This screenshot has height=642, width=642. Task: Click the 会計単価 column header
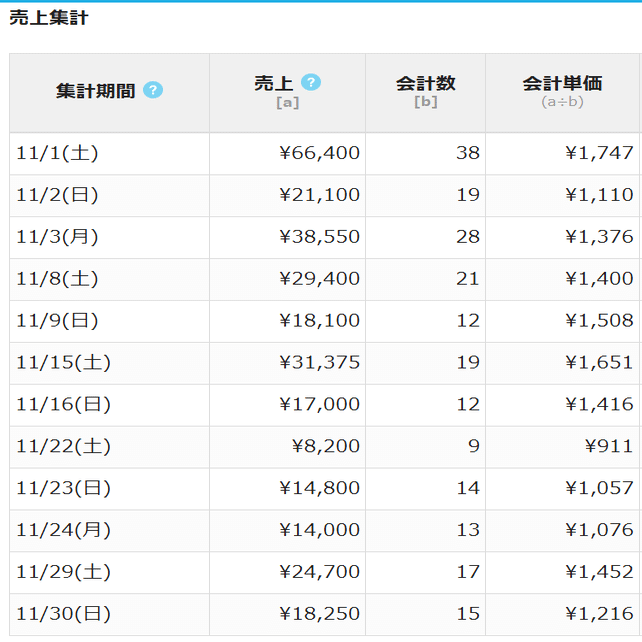562,84
